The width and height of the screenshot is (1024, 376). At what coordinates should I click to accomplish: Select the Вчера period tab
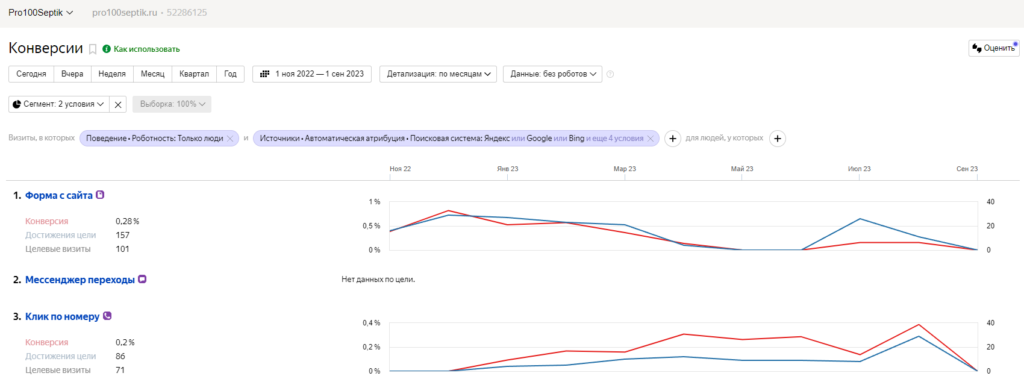72,74
